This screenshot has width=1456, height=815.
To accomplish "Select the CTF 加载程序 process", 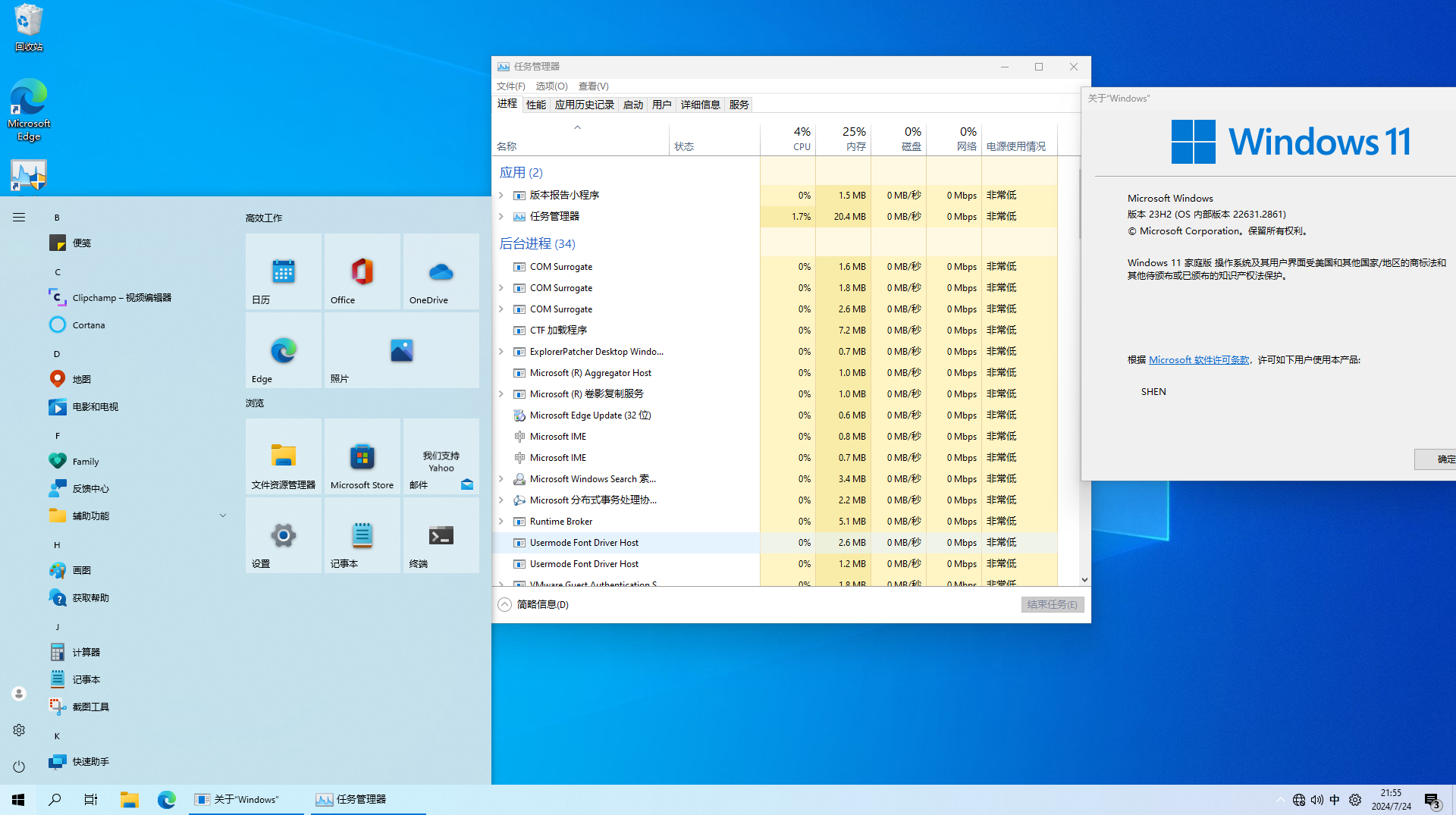I will click(x=775, y=331).
